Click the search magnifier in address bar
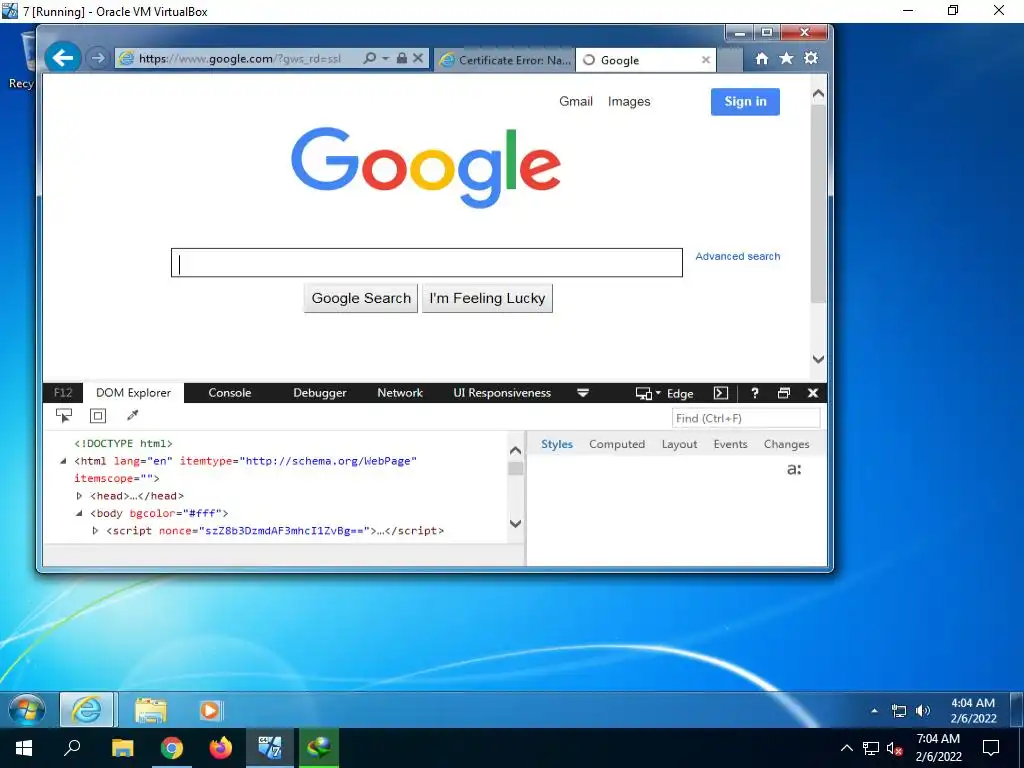The width and height of the screenshot is (1024, 768). click(370, 58)
